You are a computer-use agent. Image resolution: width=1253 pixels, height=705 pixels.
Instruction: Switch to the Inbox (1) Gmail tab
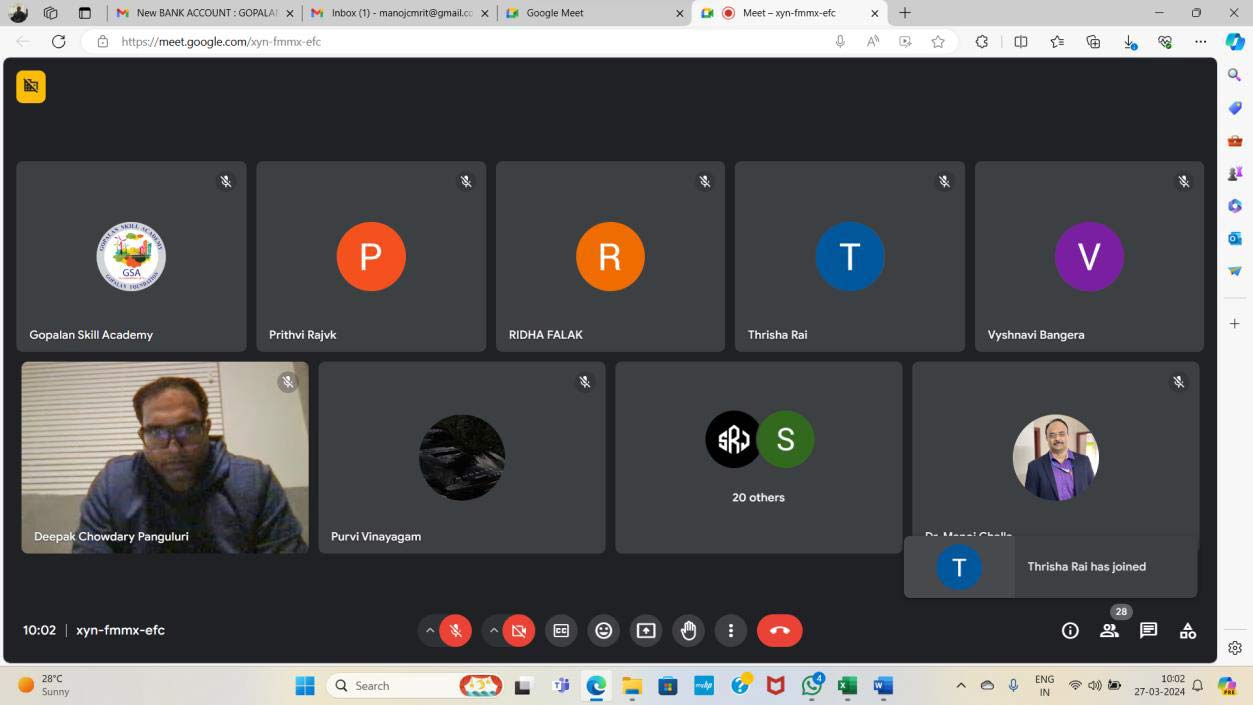398,13
